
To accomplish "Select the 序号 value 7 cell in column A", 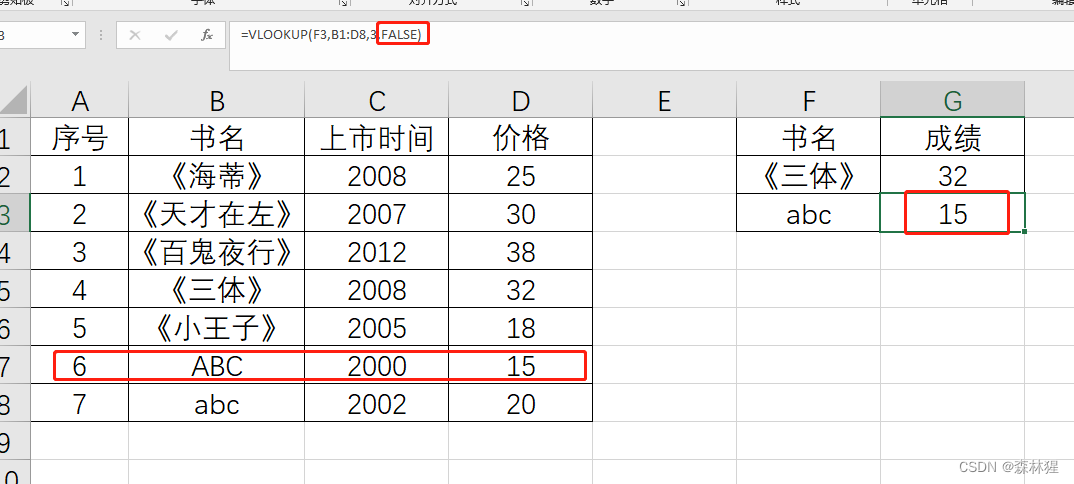I will coord(79,403).
